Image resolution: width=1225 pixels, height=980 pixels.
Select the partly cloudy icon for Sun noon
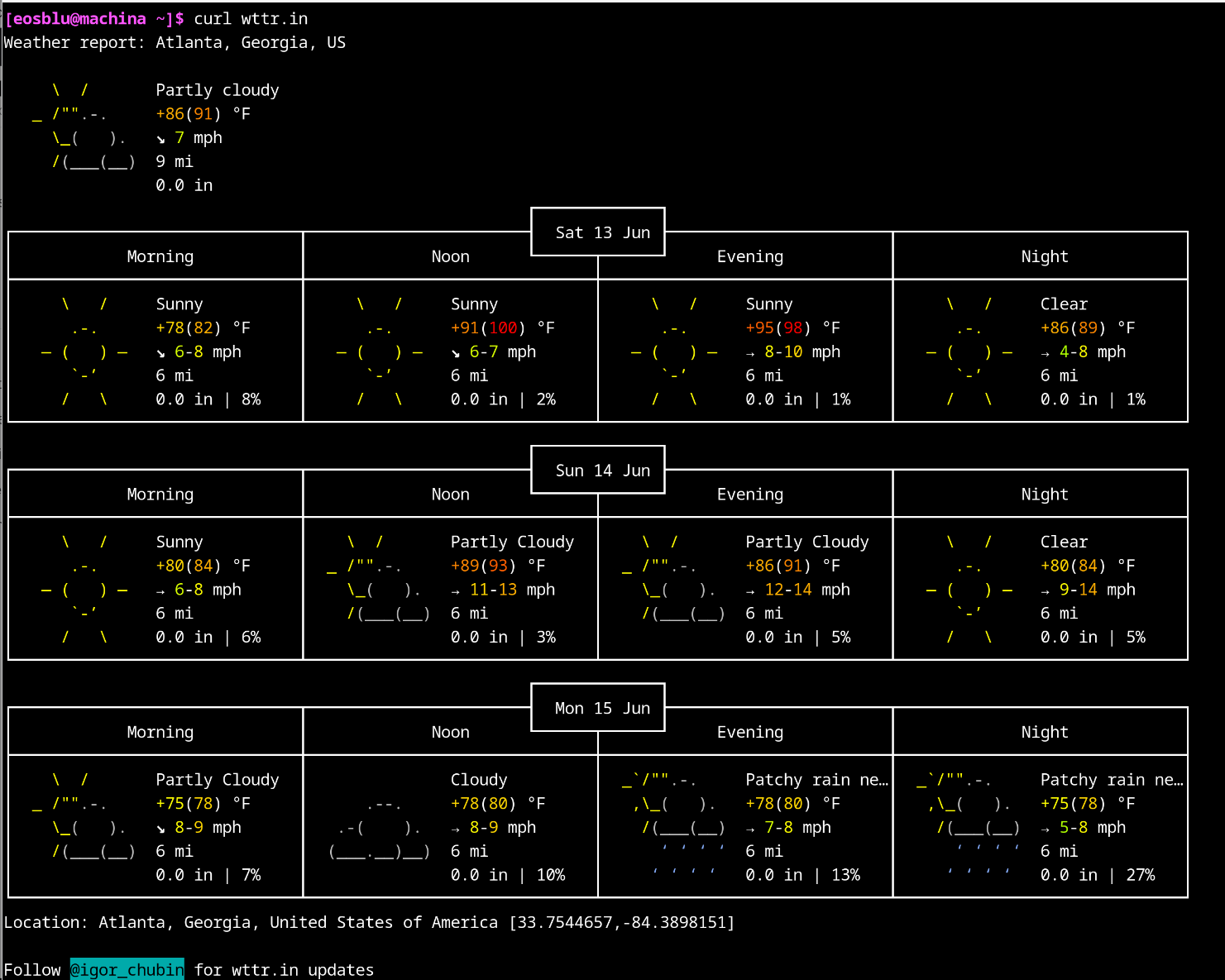pos(378,577)
